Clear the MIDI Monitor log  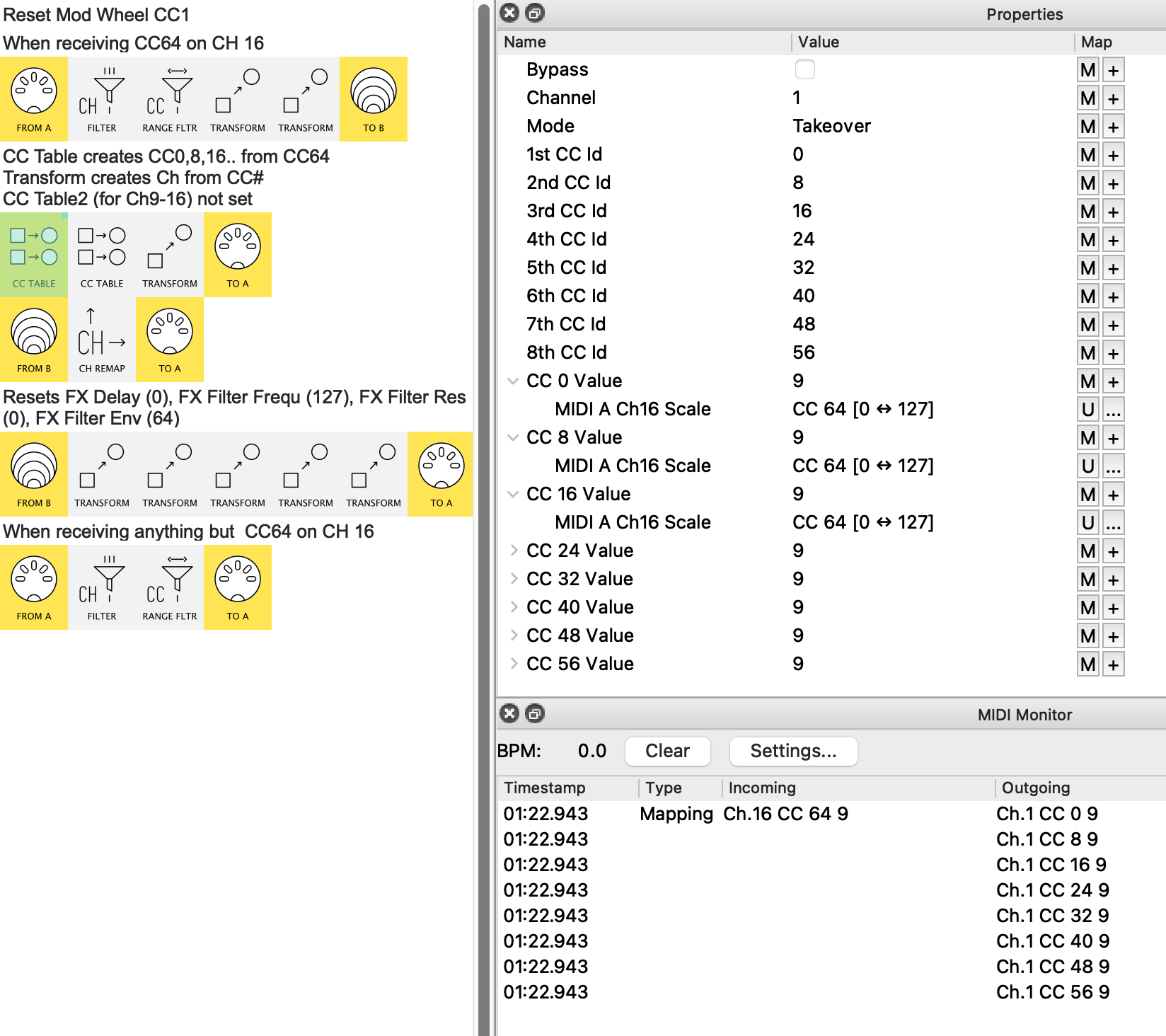click(667, 751)
